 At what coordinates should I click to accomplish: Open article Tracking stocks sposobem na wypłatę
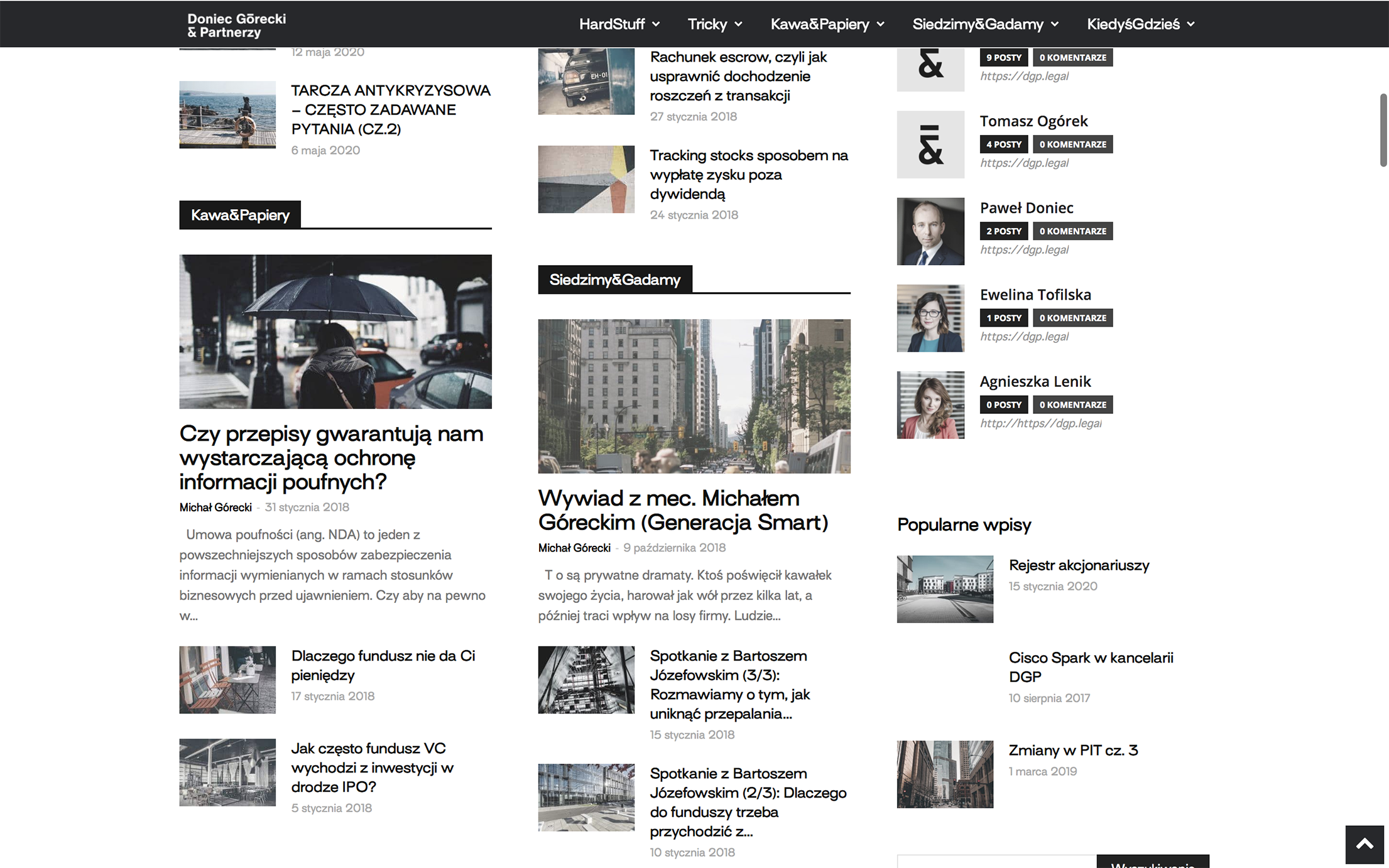coord(748,174)
